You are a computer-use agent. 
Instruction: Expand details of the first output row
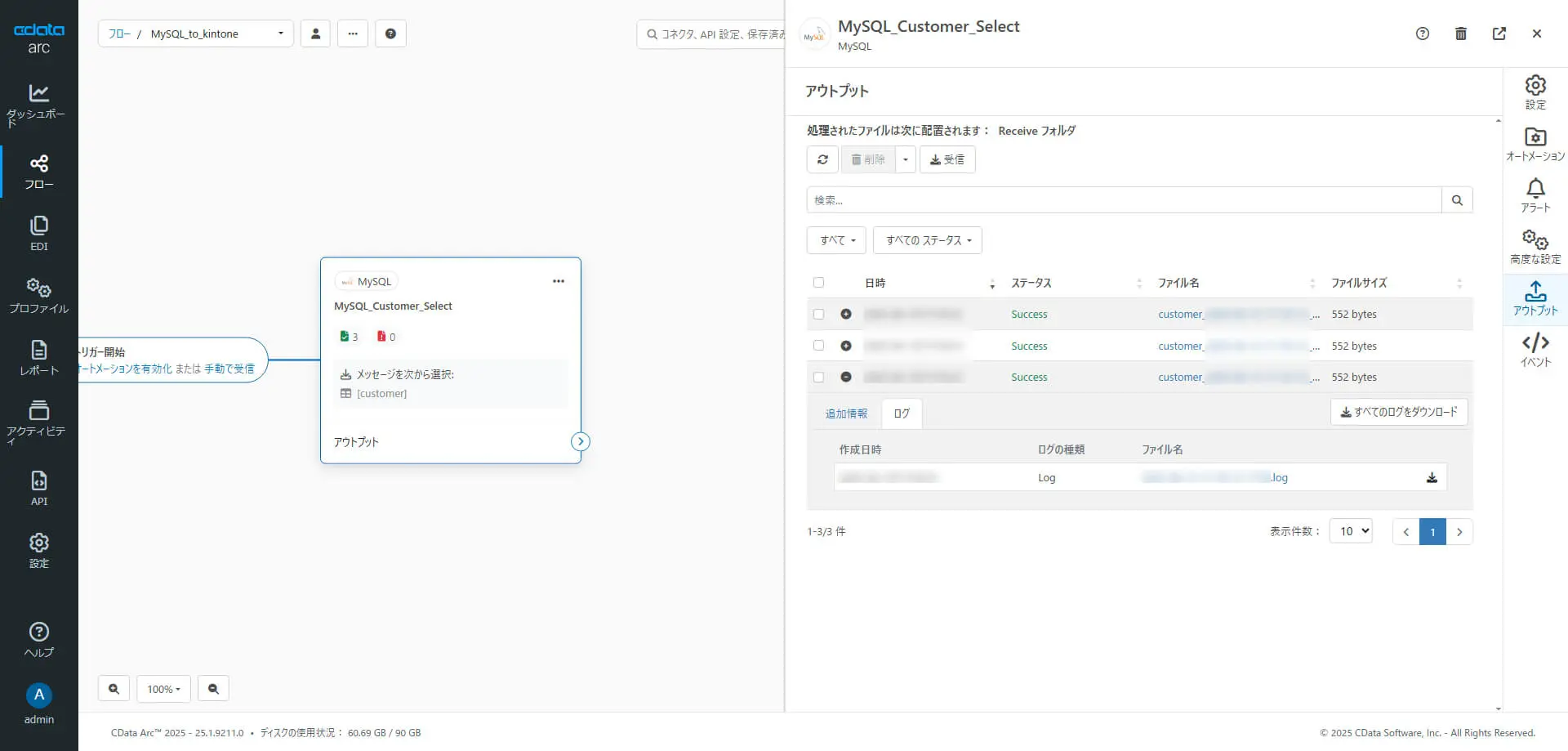[x=846, y=314]
